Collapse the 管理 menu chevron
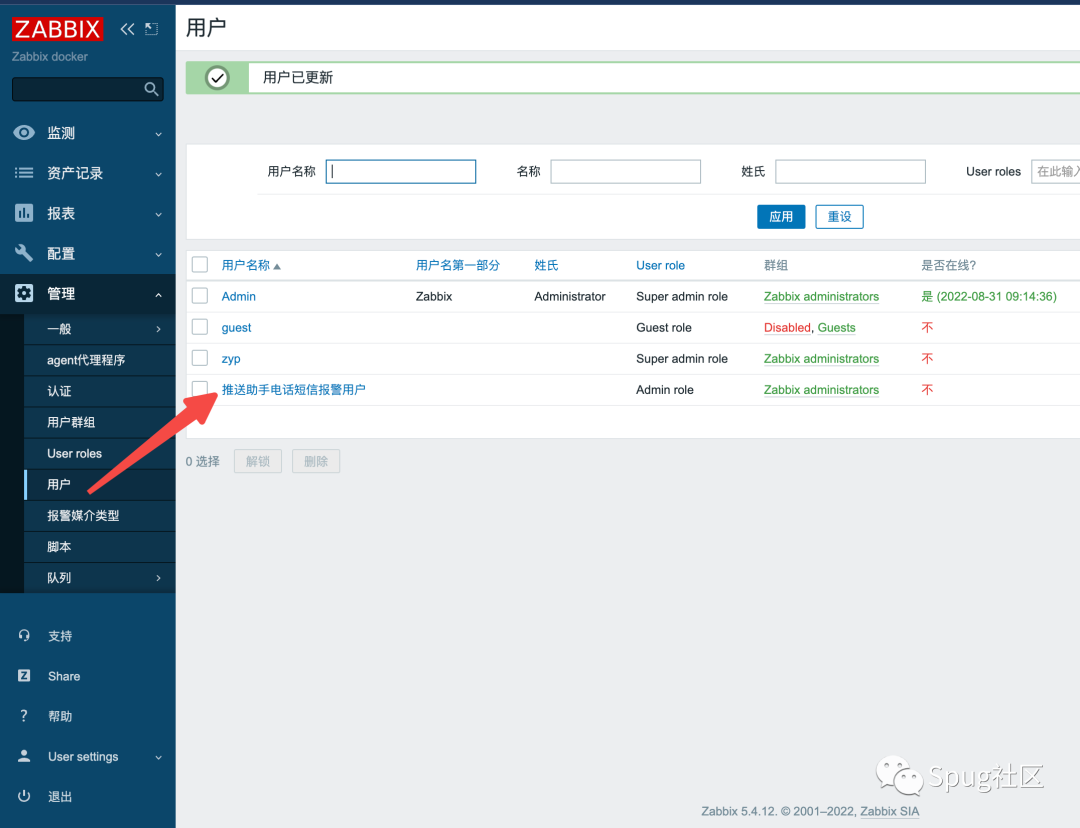The height and width of the screenshot is (828, 1080). [158, 294]
